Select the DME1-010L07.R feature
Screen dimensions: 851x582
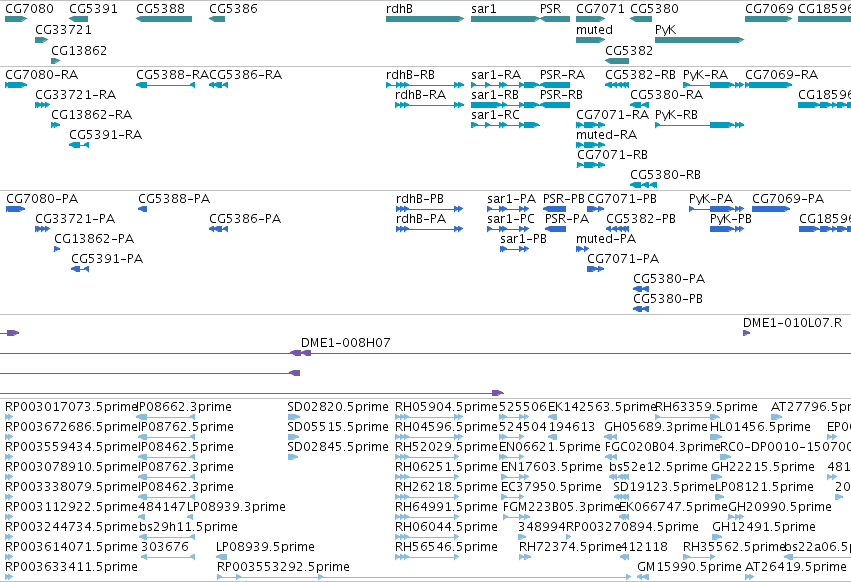pyautogui.click(x=792, y=323)
